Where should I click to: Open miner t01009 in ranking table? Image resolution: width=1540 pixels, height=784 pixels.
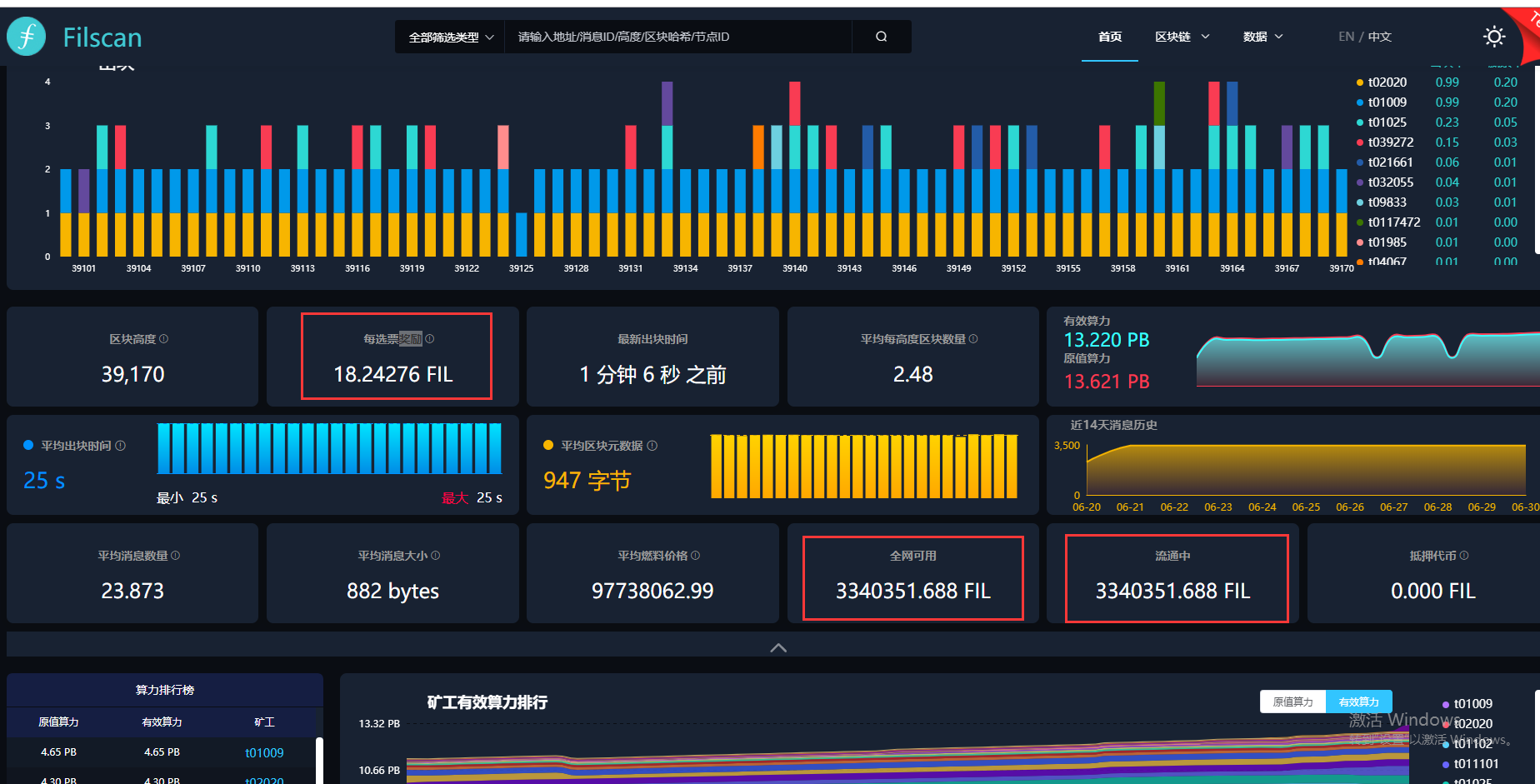(264, 752)
